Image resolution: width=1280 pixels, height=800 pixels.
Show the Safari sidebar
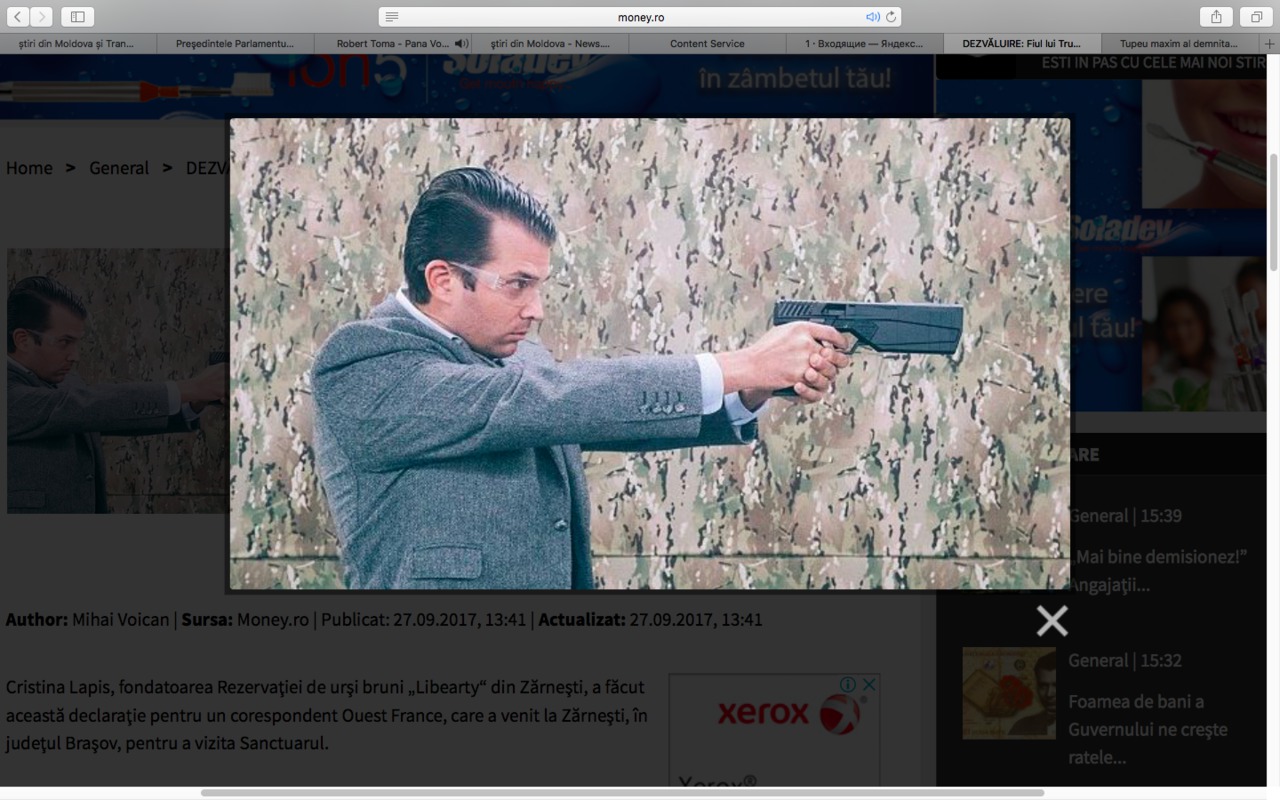[x=78, y=16]
